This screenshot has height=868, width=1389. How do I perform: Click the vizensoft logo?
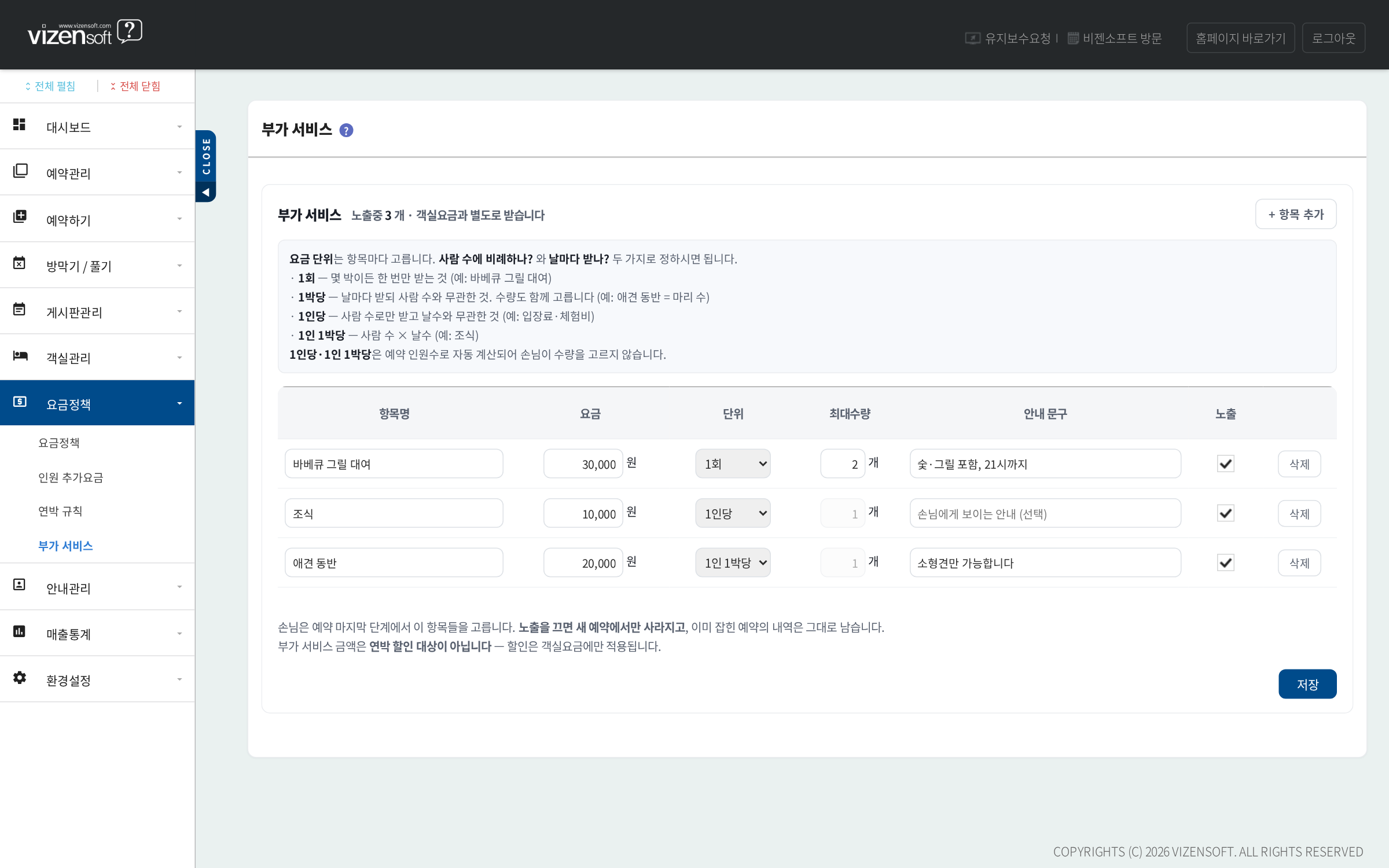point(84,33)
